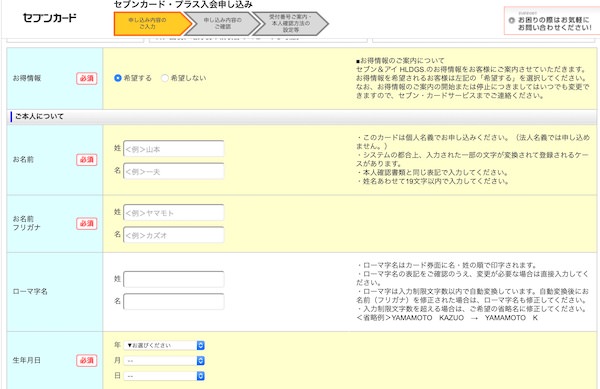Click the フリガナ 名 input field
The image size is (600, 389).
(174, 235)
